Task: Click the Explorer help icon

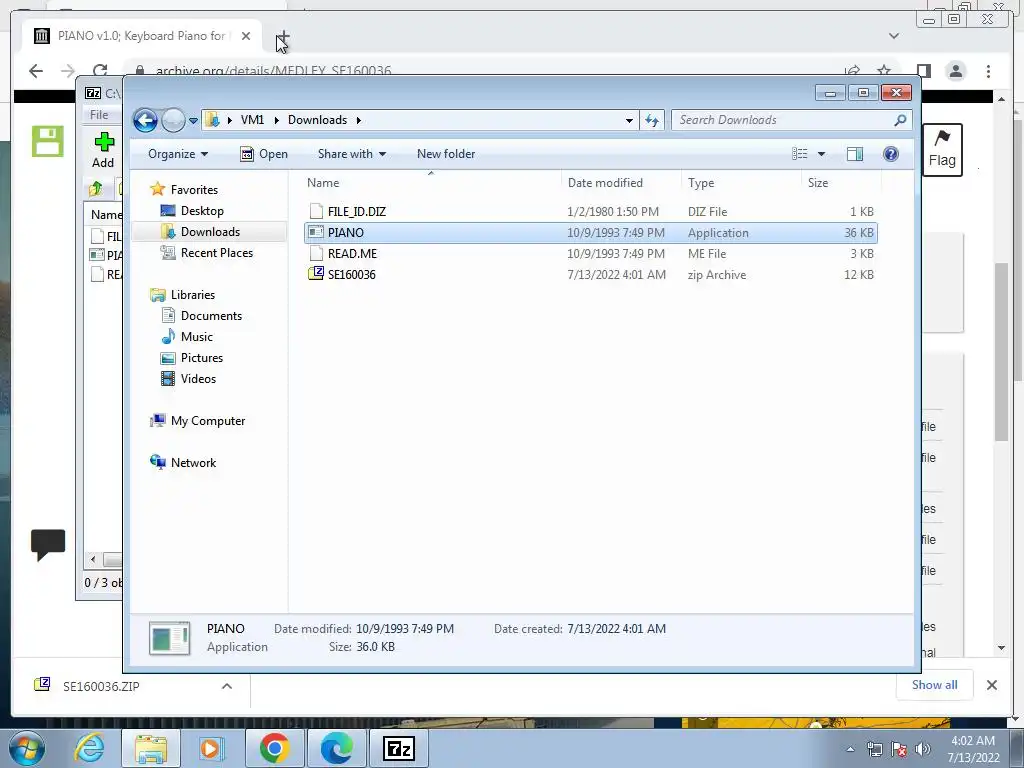Action: click(891, 154)
